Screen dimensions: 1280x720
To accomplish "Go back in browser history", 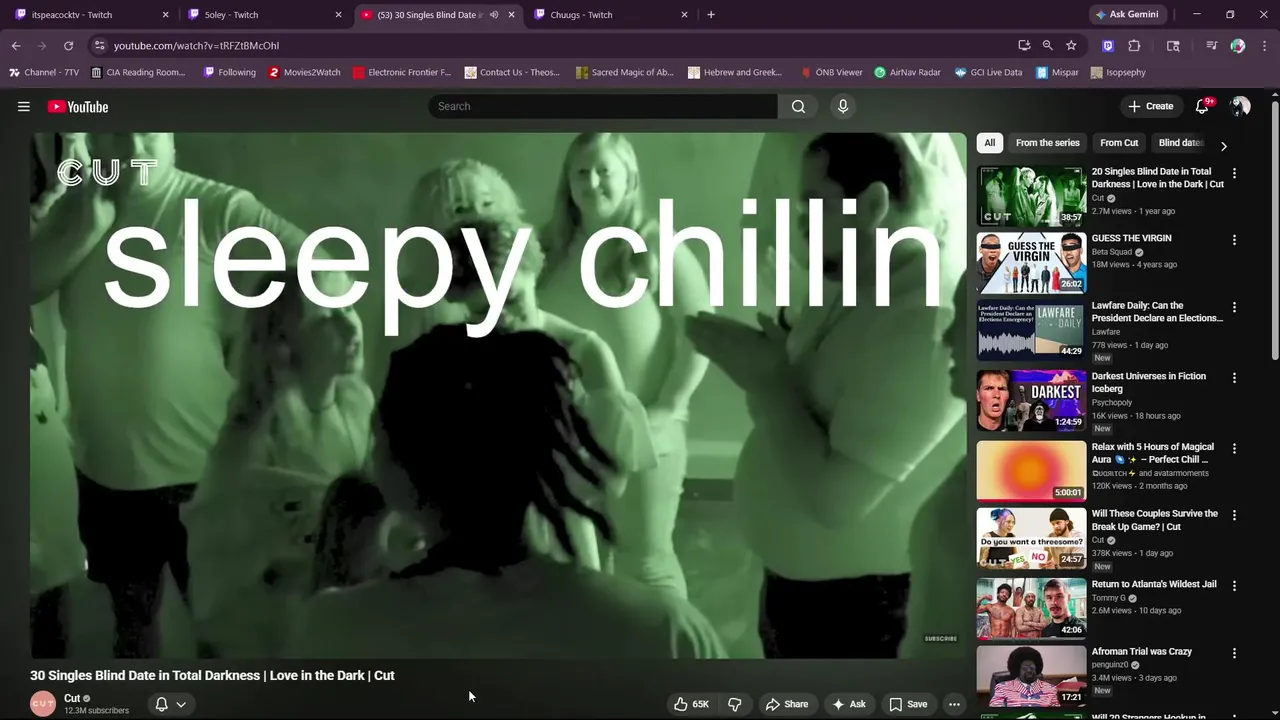I will pyautogui.click(x=16, y=45).
